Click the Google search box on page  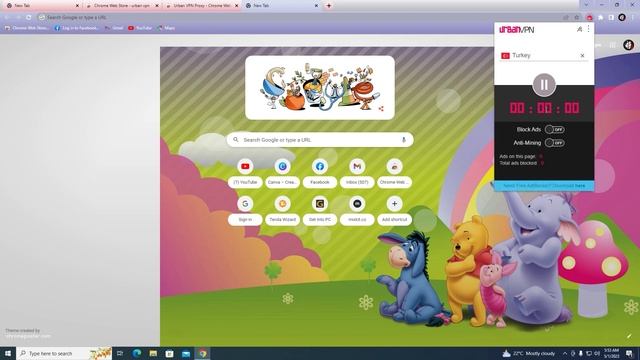point(320,140)
